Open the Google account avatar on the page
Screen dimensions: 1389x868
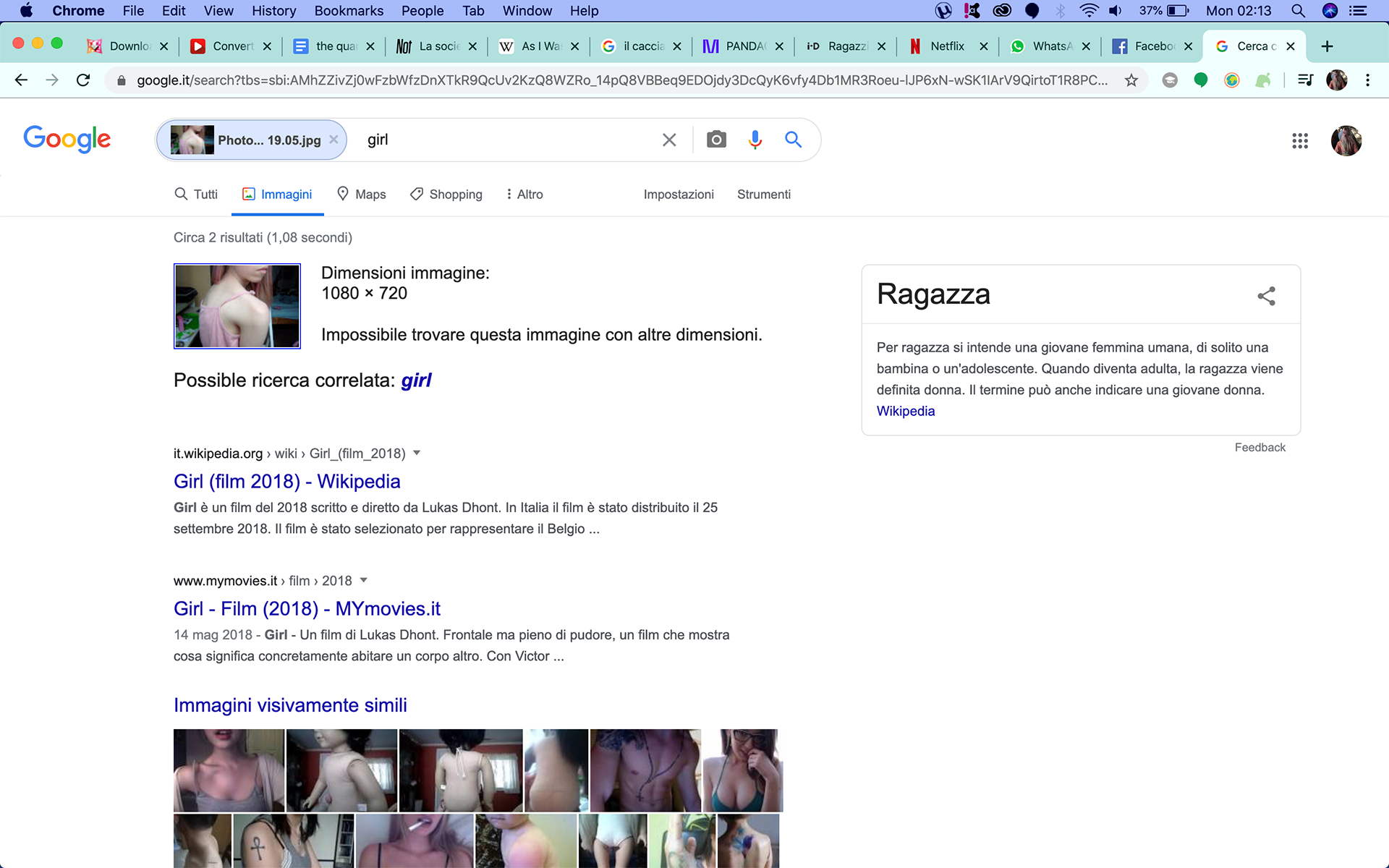pos(1346,140)
